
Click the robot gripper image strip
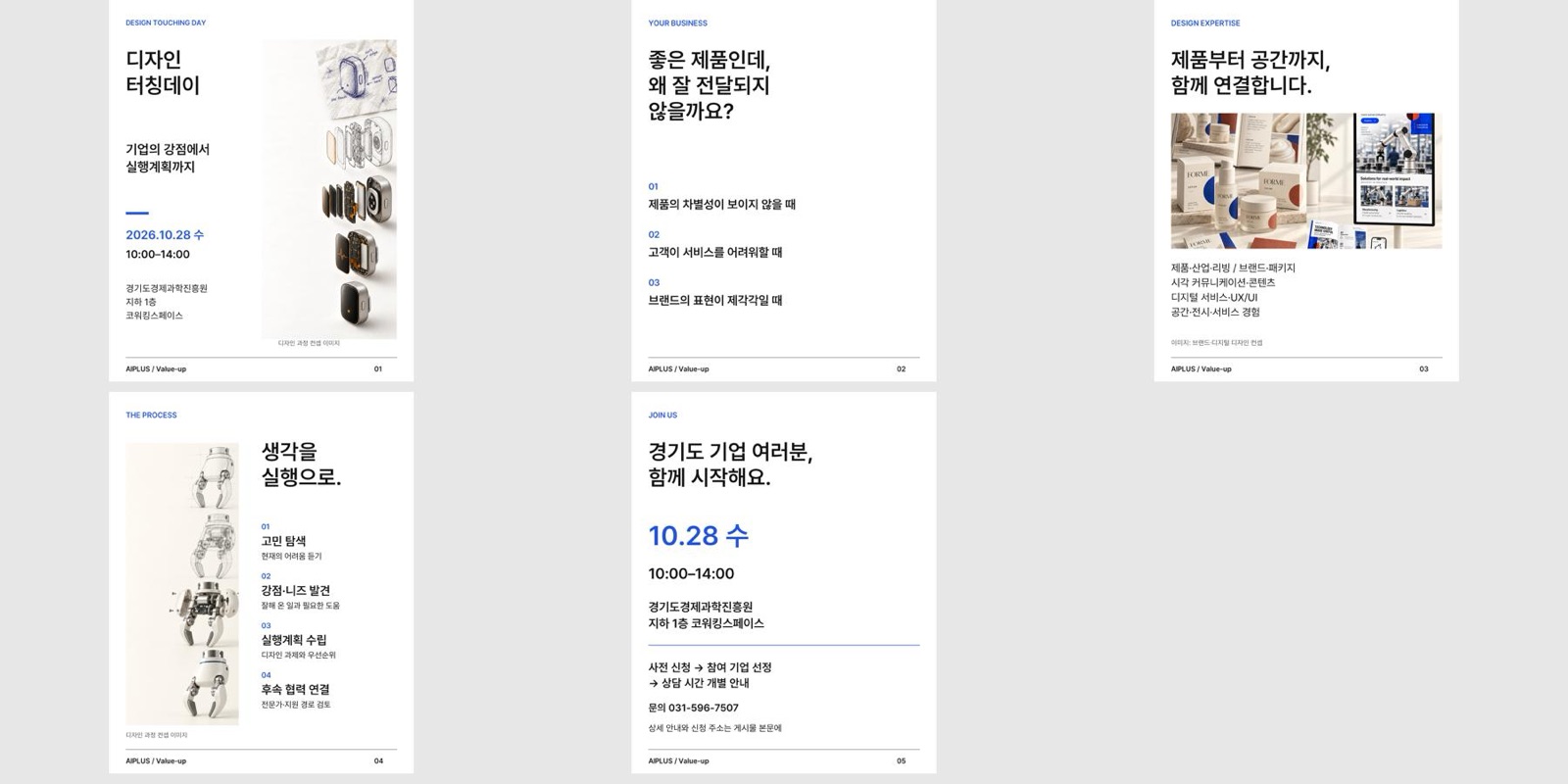coord(182,584)
